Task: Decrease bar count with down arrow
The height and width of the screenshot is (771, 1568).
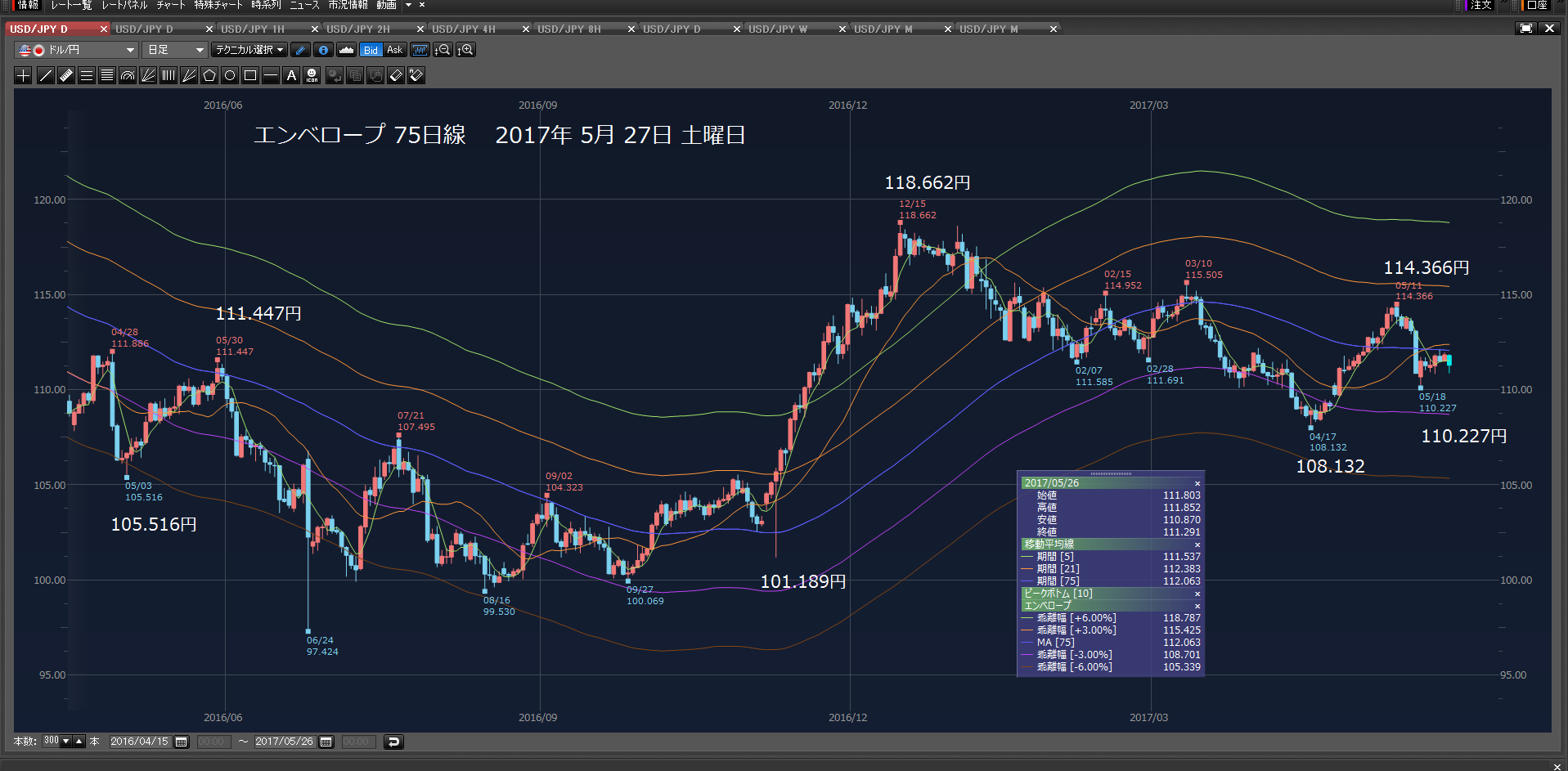Action: pyautogui.click(x=65, y=742)
